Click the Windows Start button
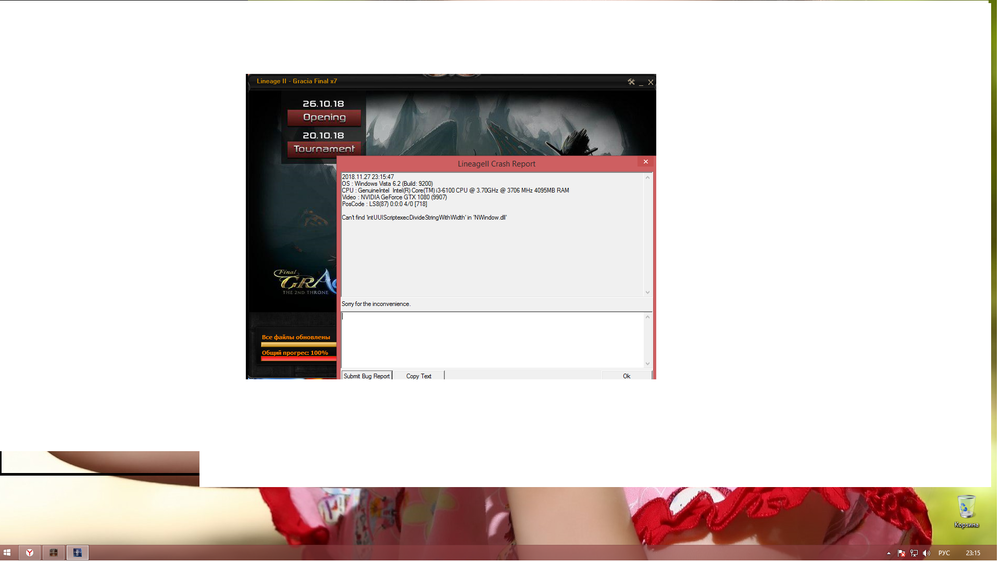This screenshot has width=1000, height=562. coord(7,553)
